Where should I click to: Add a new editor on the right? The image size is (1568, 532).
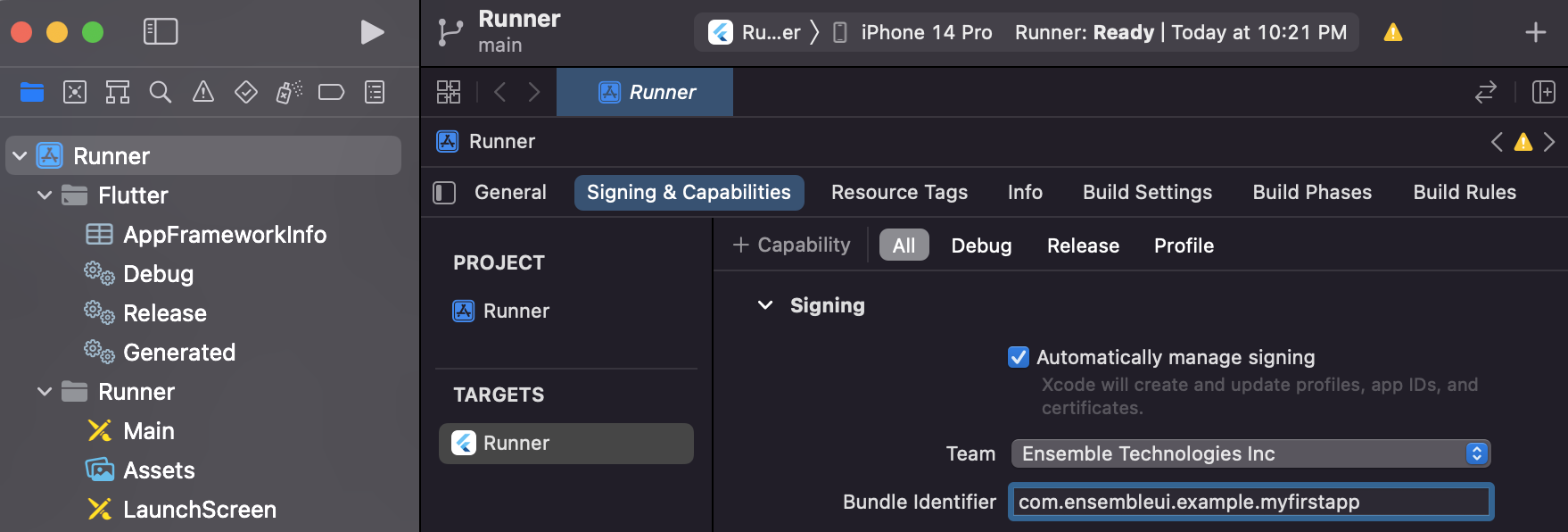[x=1543, y=92]
